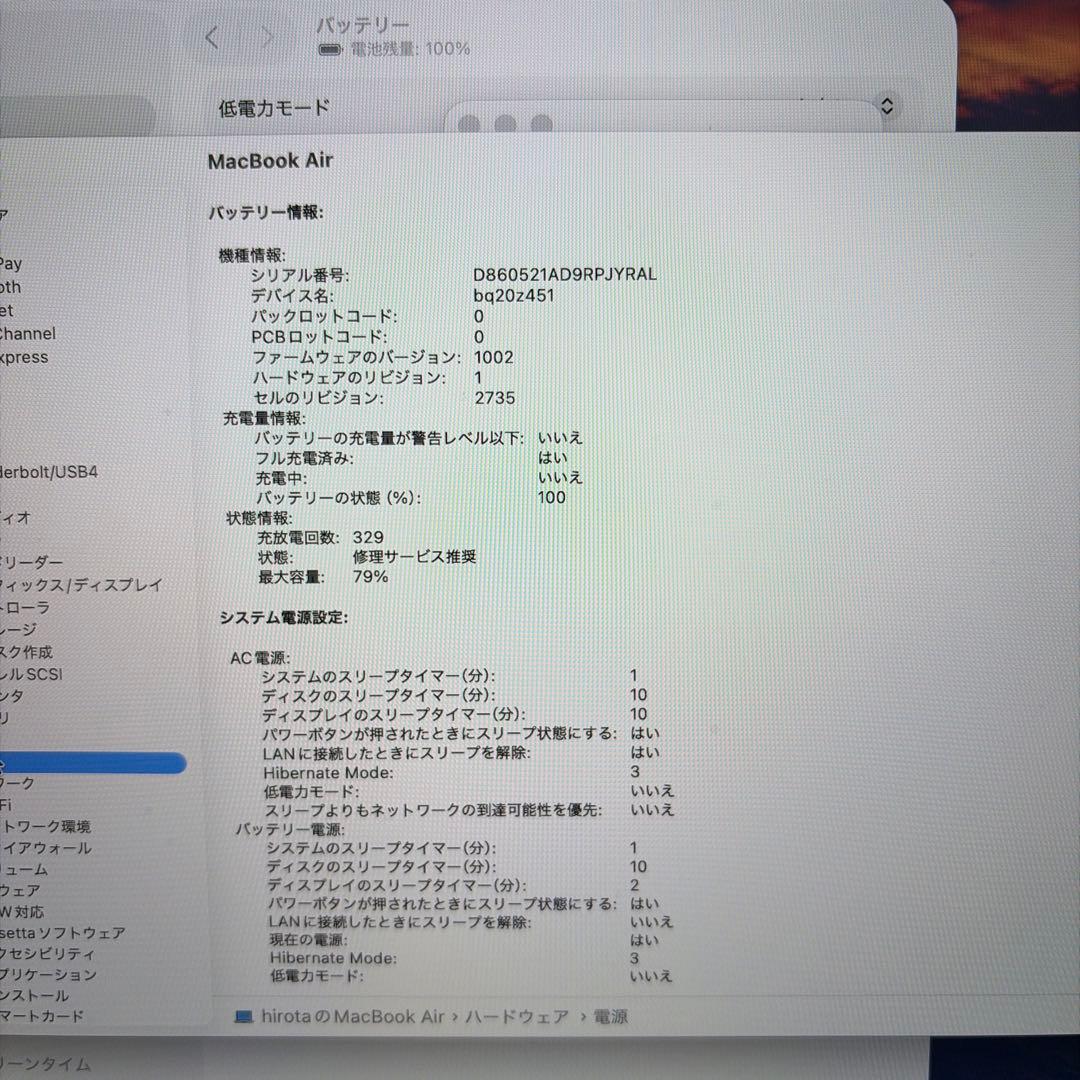Click cell revision value 2735

point(495,398)
